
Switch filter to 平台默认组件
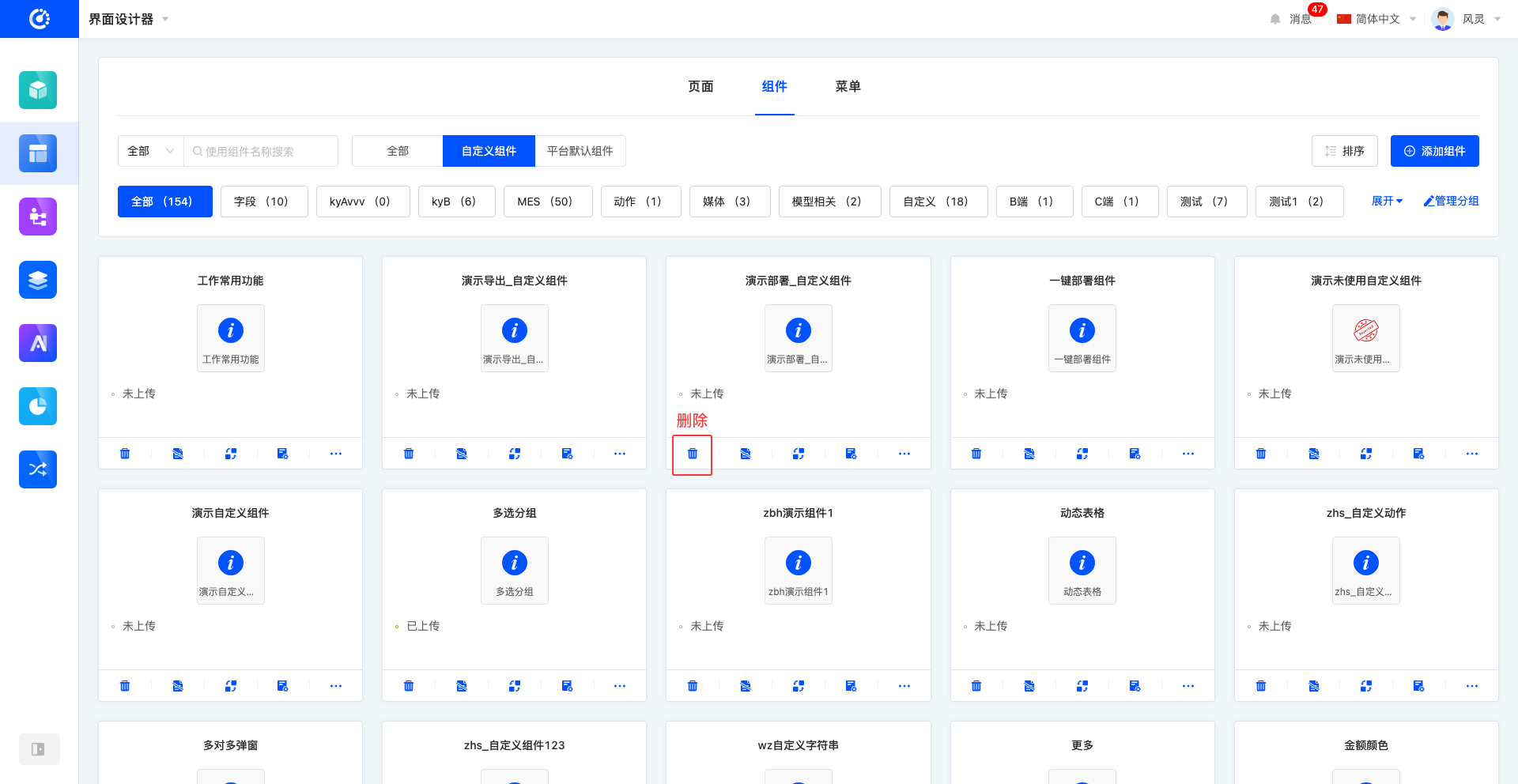pyautogui.click(x=580, y=151)
